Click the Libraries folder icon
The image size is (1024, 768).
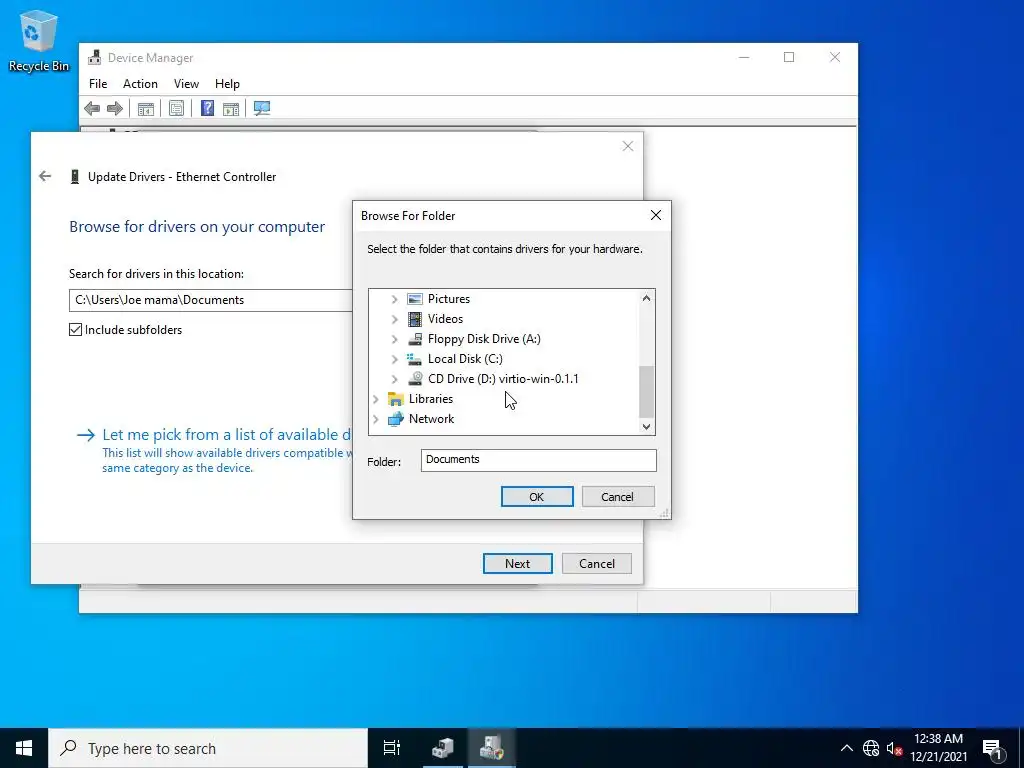point(396,399)
